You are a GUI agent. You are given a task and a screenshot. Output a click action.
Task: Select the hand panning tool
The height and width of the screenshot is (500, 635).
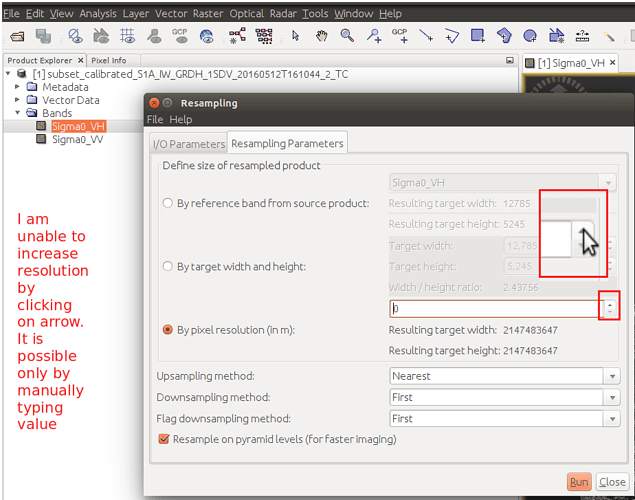[322, 36]
